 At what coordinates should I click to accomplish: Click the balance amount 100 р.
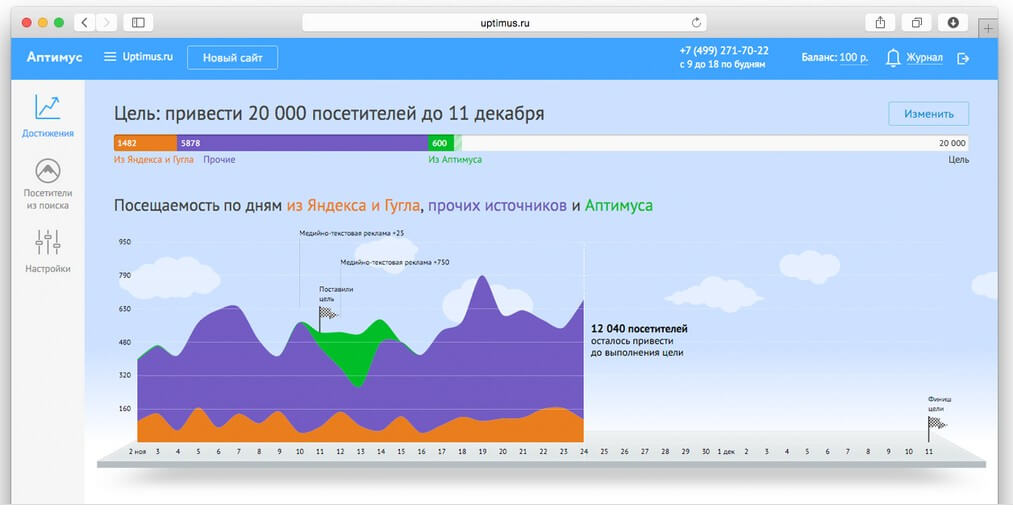[x=854, y=58]
